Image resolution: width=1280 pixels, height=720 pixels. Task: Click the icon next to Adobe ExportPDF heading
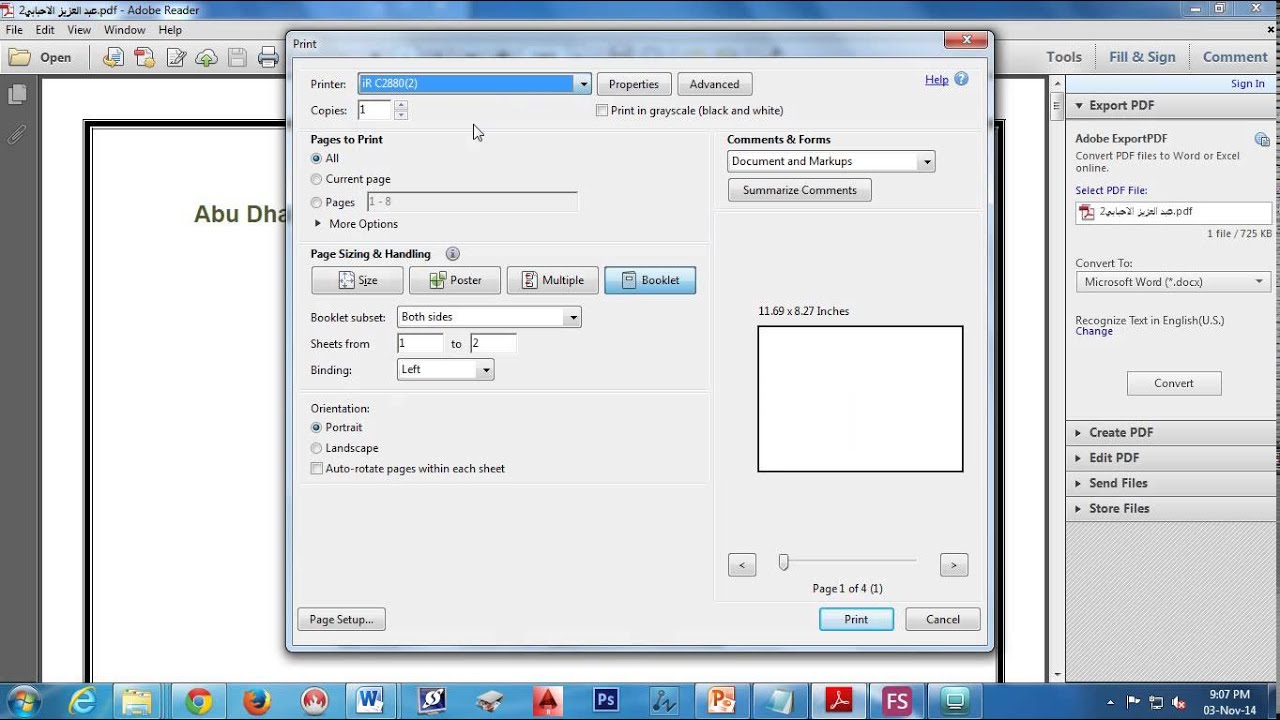(x=1262, y=139)
